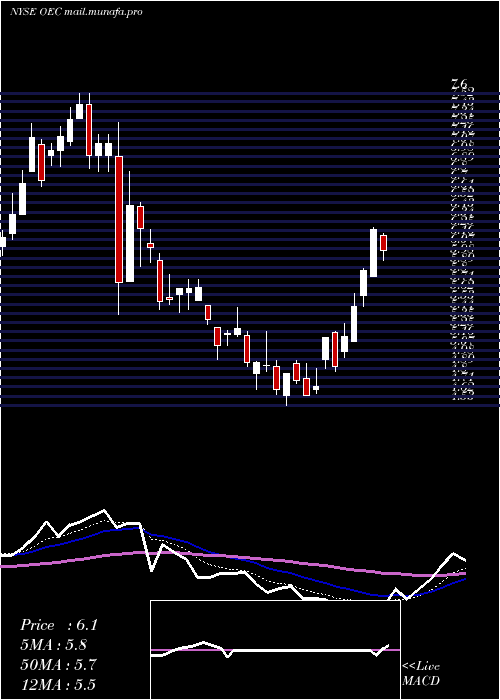
Task: Click the 7.6 top price axis label
Action: 459,83
